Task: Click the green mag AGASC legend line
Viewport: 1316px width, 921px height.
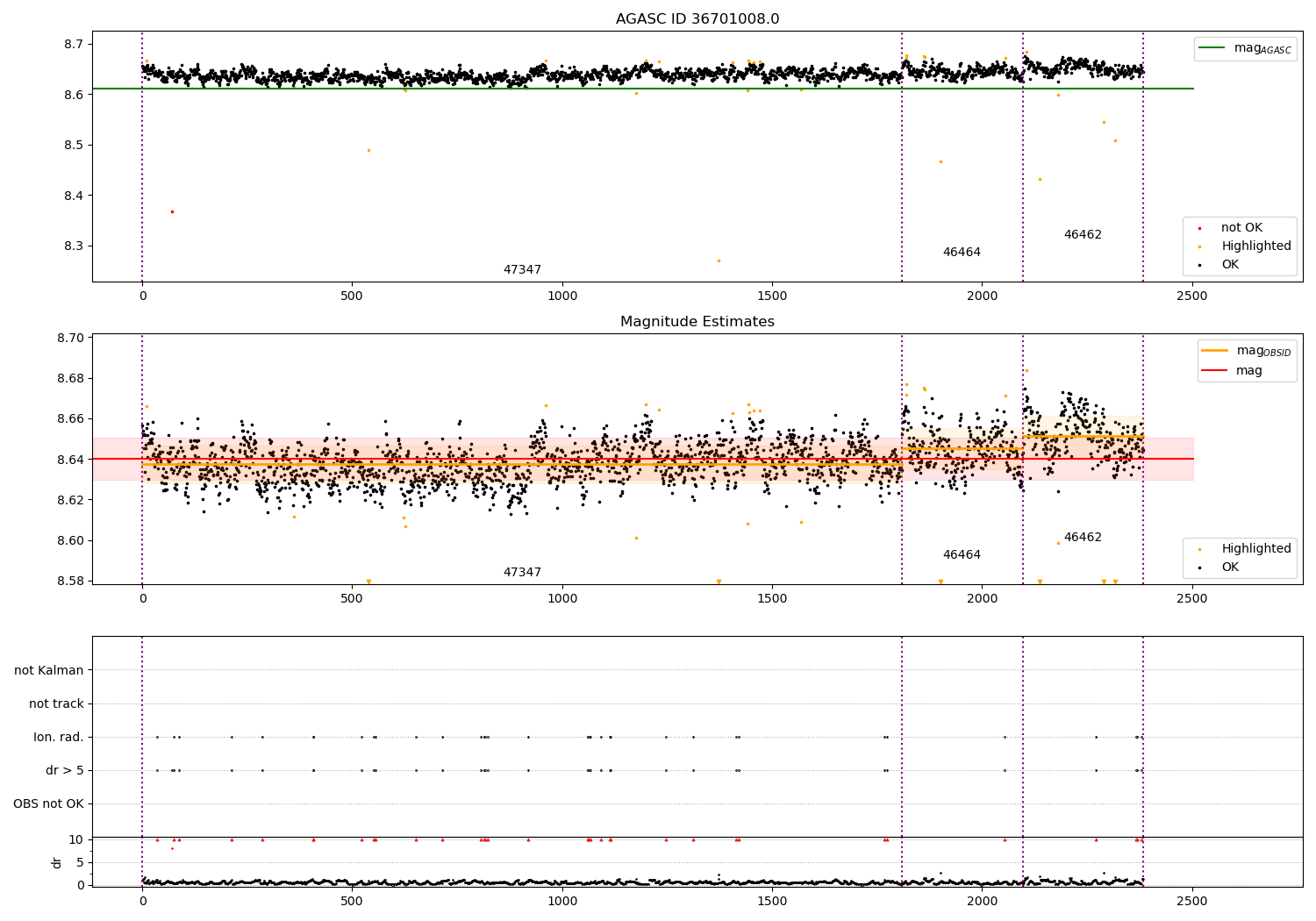Action: click(x=1212, y=48)
